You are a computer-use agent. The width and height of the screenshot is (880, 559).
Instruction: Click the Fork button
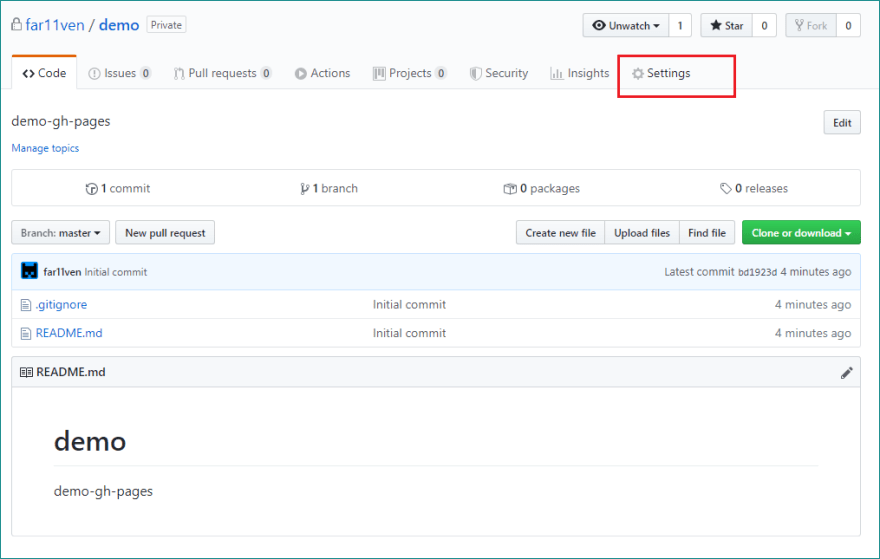[x=811, y=25]
